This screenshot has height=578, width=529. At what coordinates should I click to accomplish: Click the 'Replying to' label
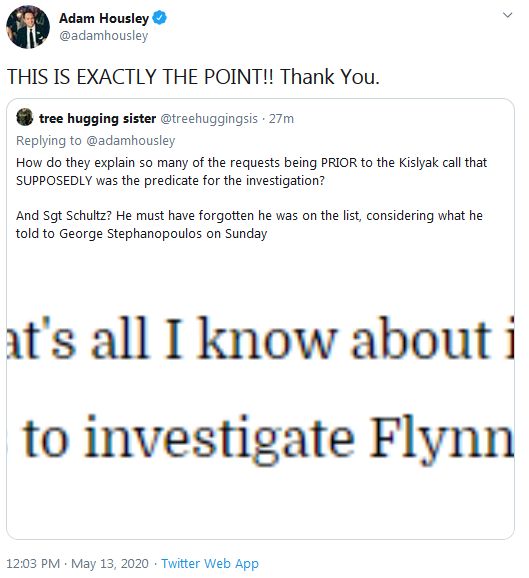[49, 140]
